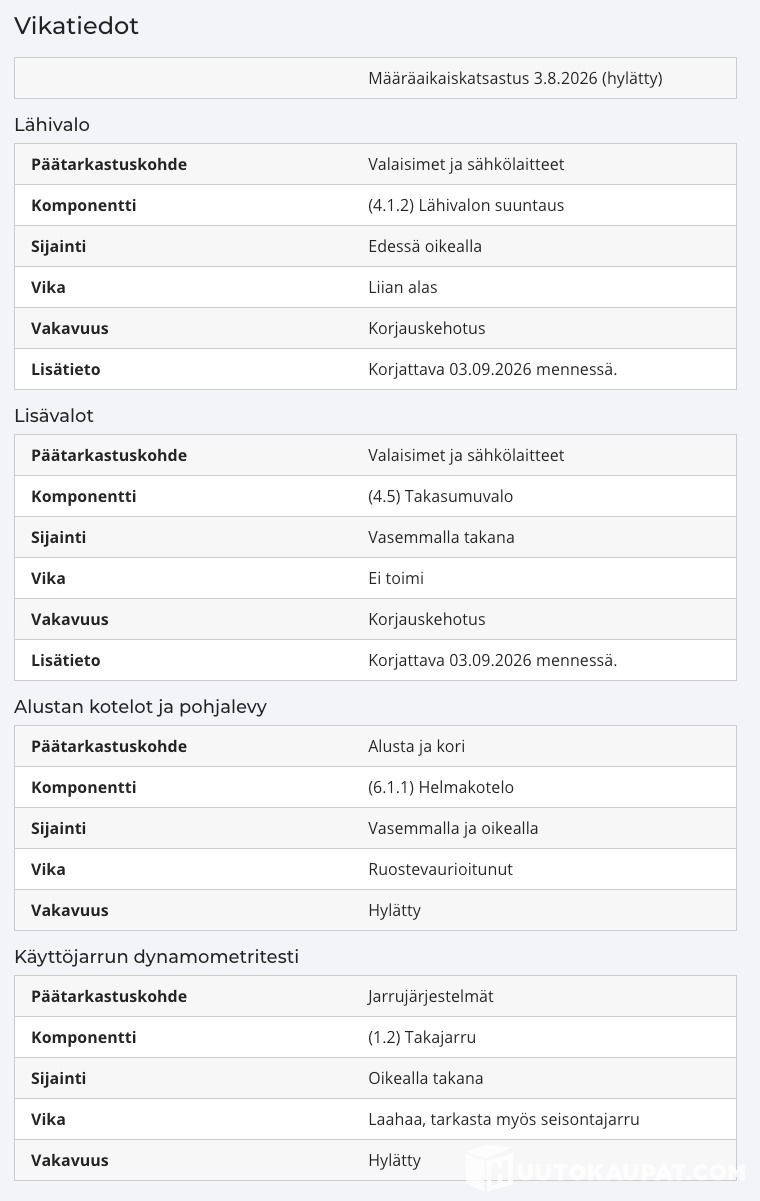Select the Liian alas fault text

click(x=403, y=287)
